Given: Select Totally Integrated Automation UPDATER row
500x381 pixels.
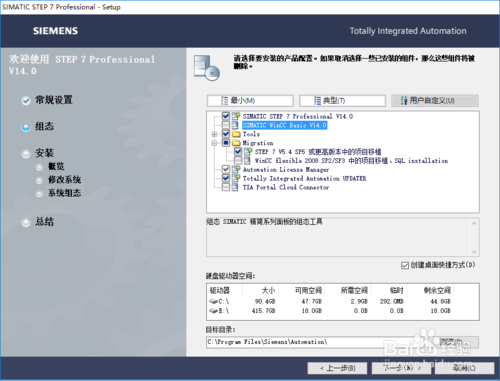Looking at the screenshot, I should tap(304, 178).
